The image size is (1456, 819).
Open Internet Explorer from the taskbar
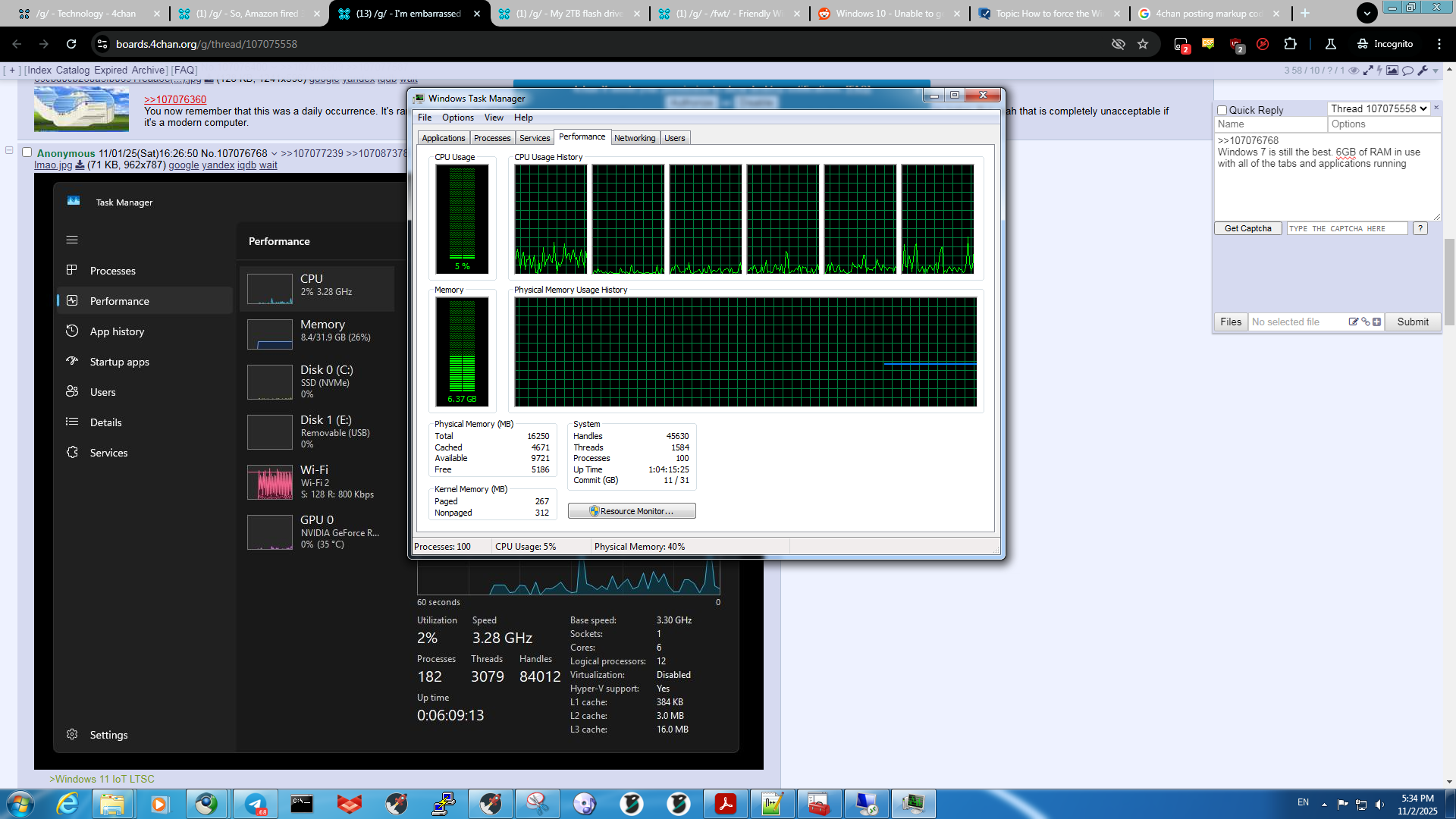point(67,804)
